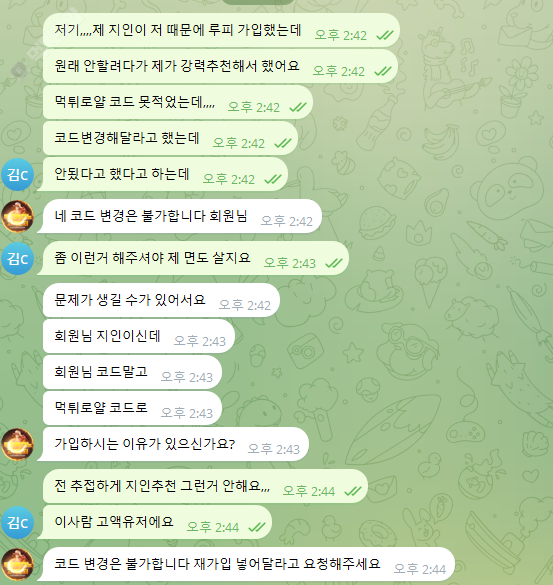553x585 pixels.
Task: Select the message '전 추접하게 지인추천 그런거 안해요,,,,'
Action: coord(205,486)
